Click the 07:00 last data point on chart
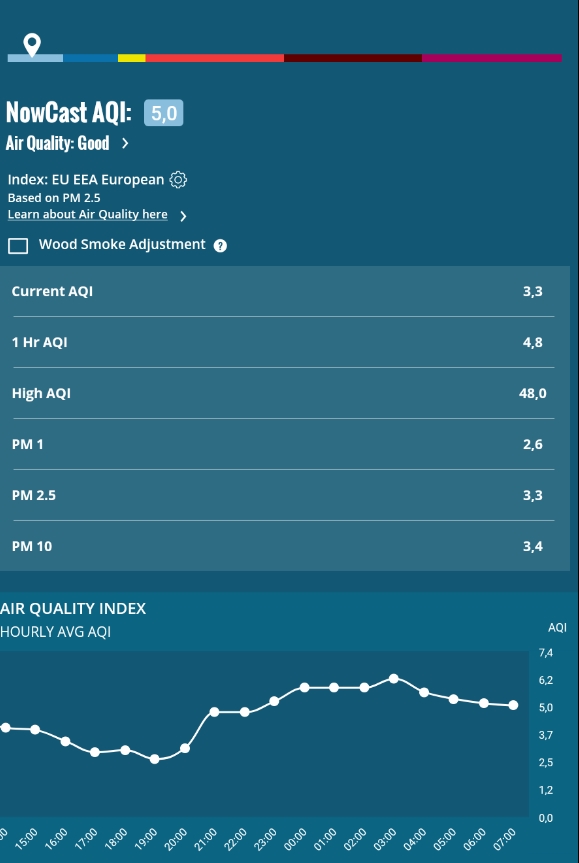 coord(513,705)
